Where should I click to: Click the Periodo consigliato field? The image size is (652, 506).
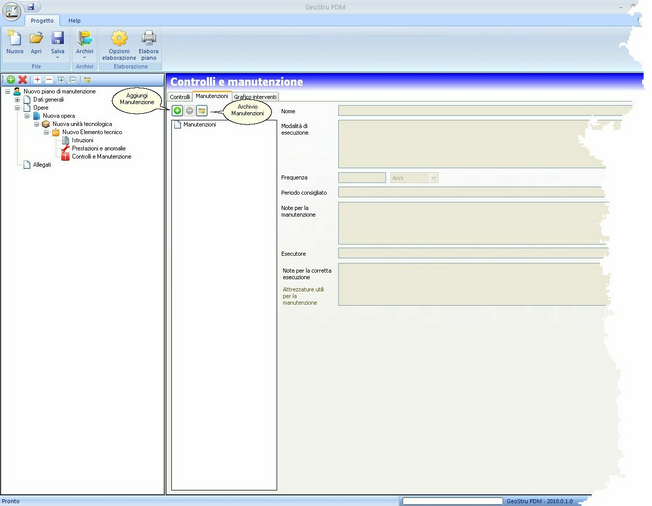(x=472, y=192)
